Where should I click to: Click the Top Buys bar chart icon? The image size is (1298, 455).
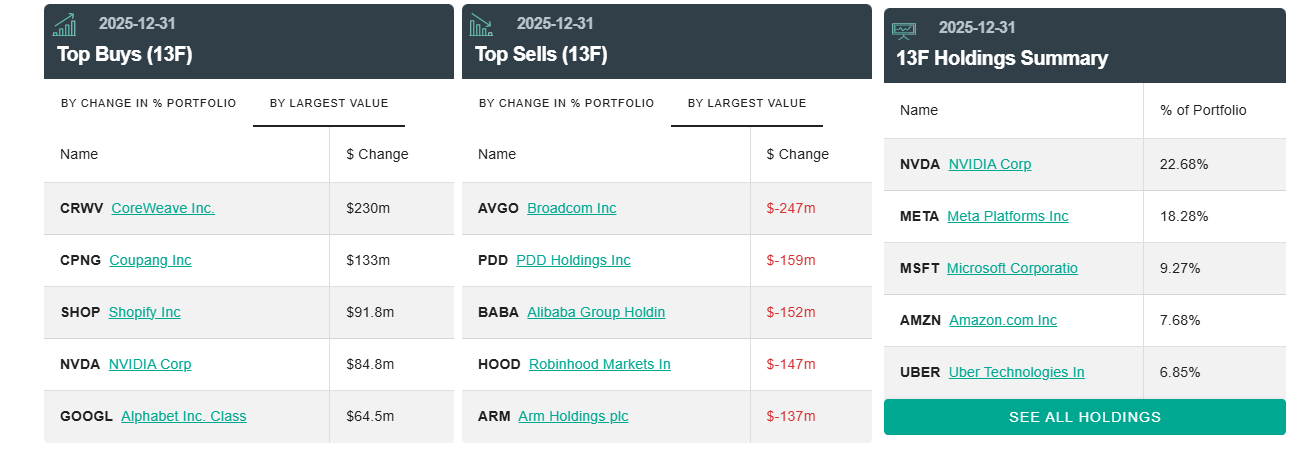(66, 25)
